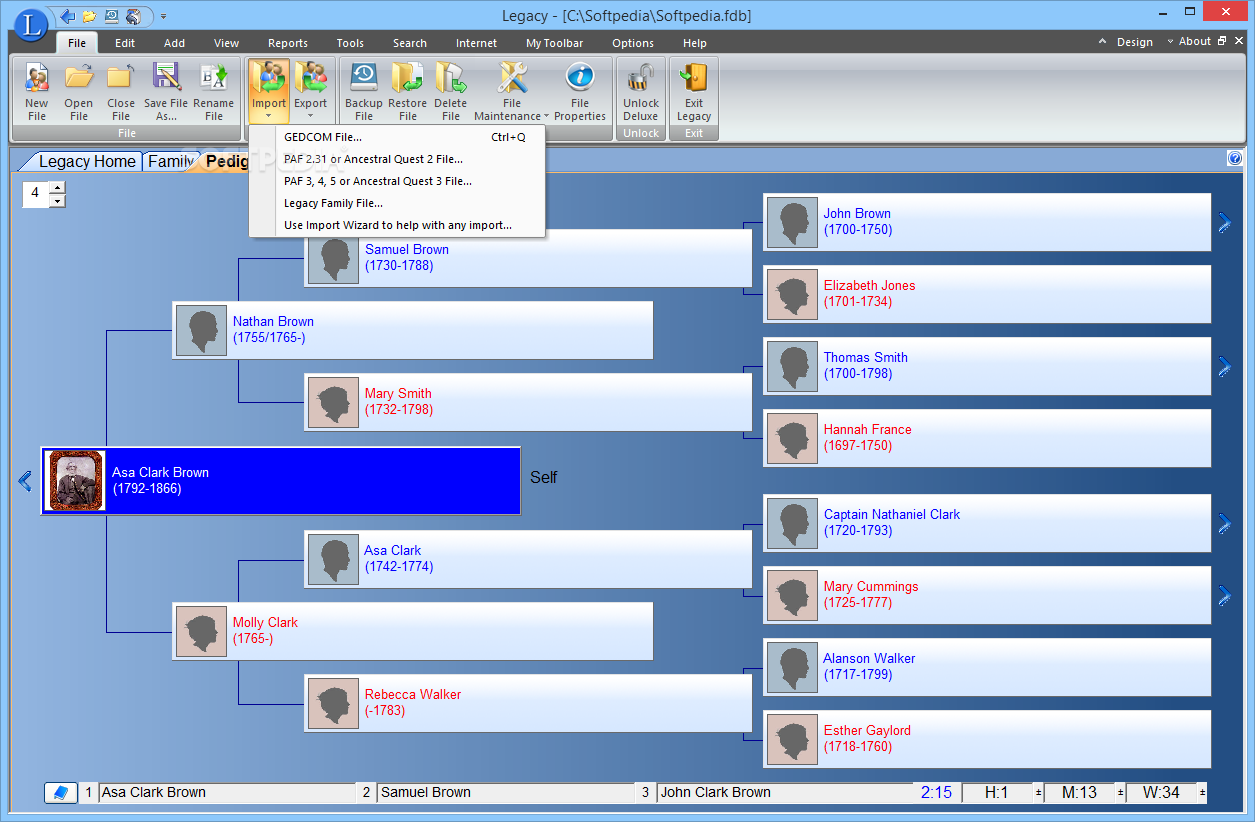Expand ancestors arrow next to Thomas Smith
1255x822 pixels.
(1225, 366)
